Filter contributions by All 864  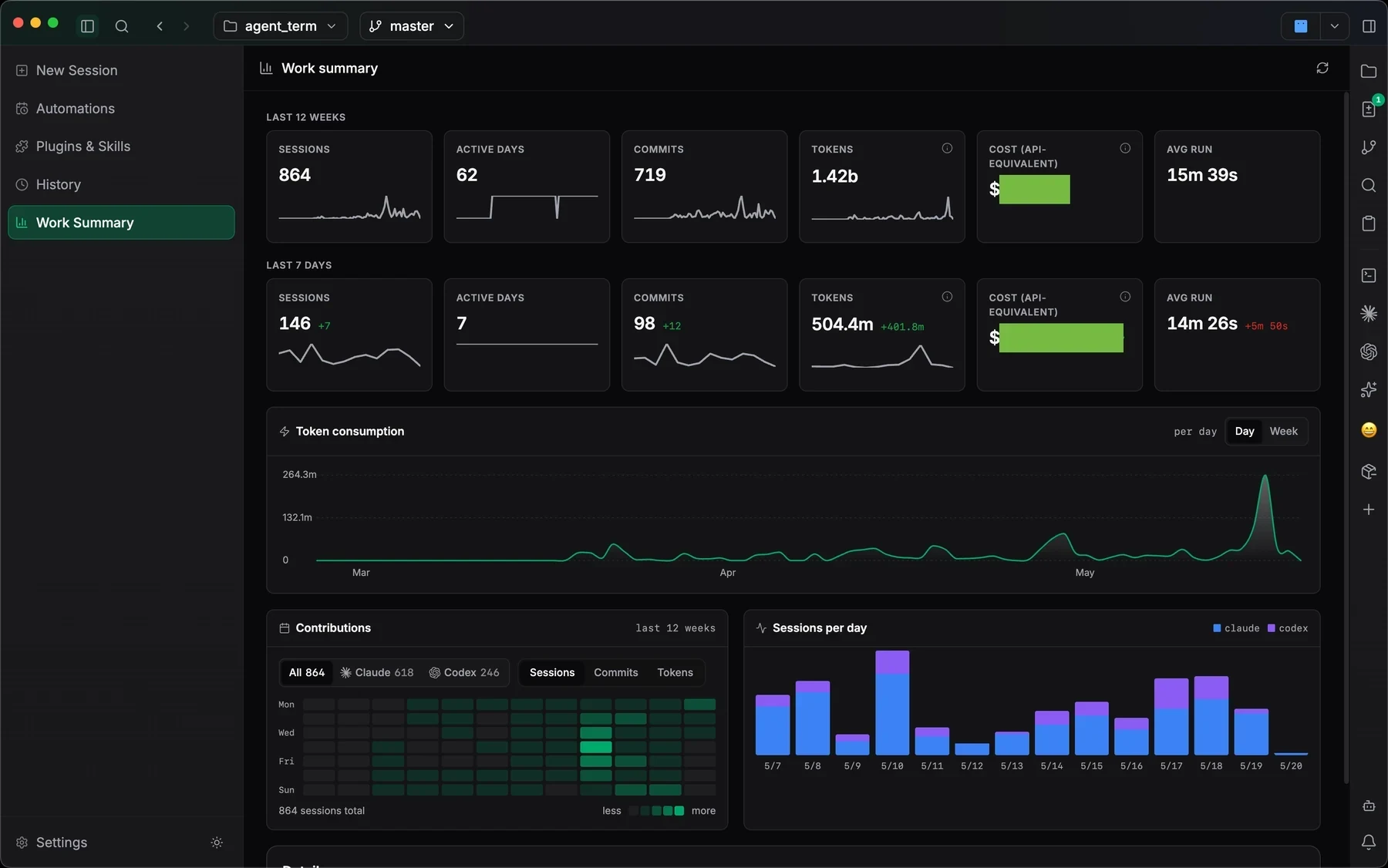pos(307,673)
